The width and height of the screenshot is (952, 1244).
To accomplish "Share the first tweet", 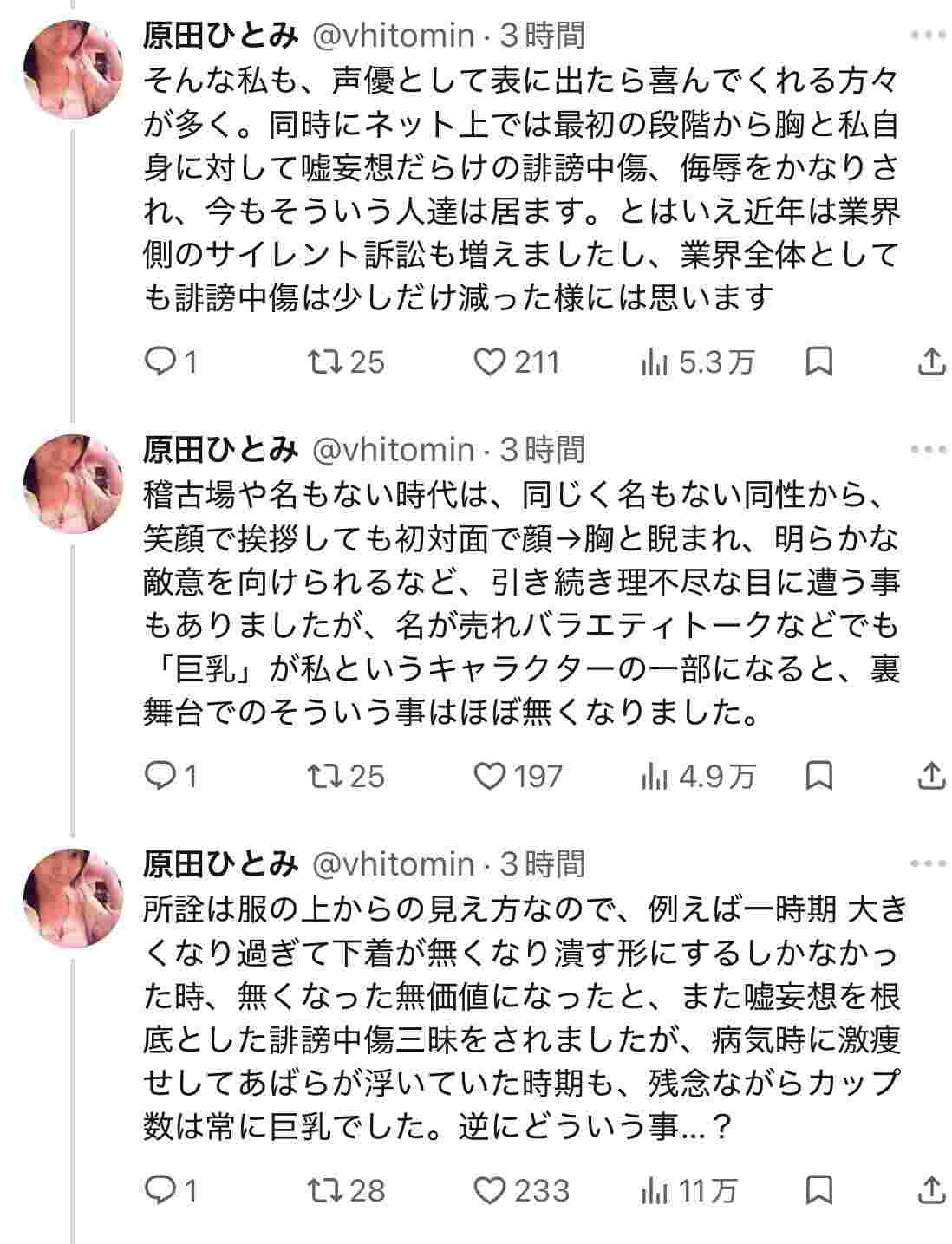I will coord(930,361).
